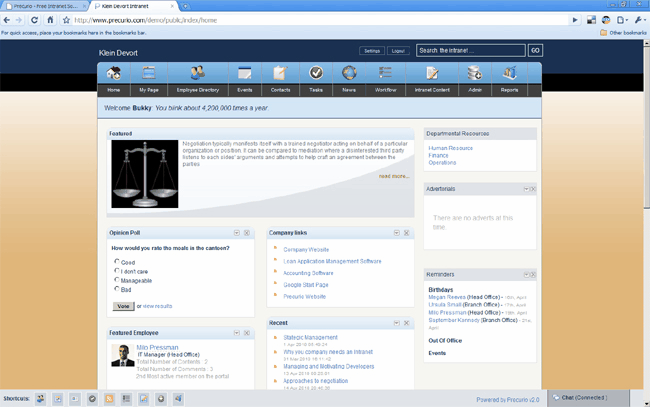This screenshot has height=407, width=650.
Task: Open the Tasks checkmark icon
Action: pos(315,73)
